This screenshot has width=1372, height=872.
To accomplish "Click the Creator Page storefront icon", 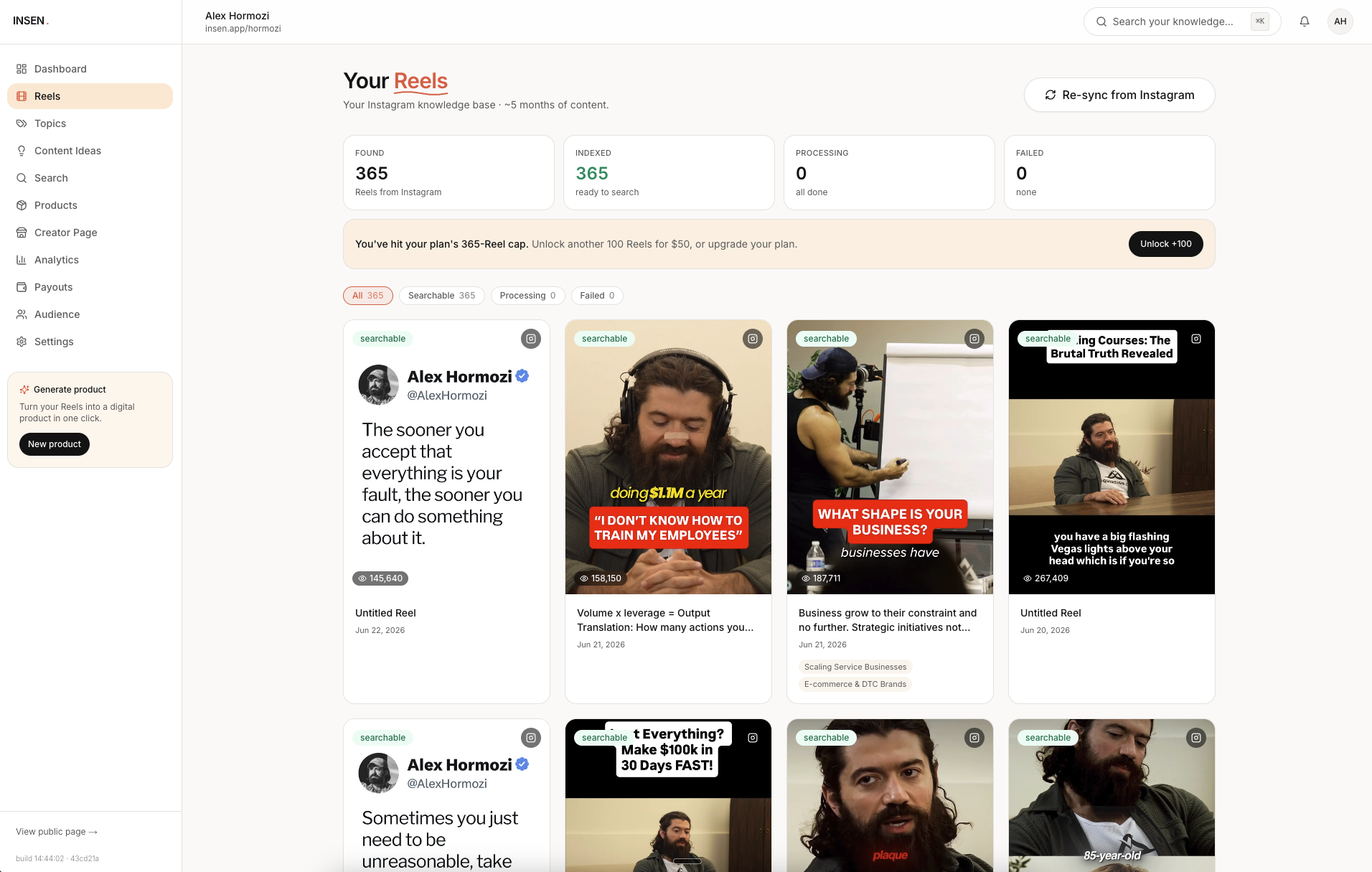I will click(x=22, y=233).
